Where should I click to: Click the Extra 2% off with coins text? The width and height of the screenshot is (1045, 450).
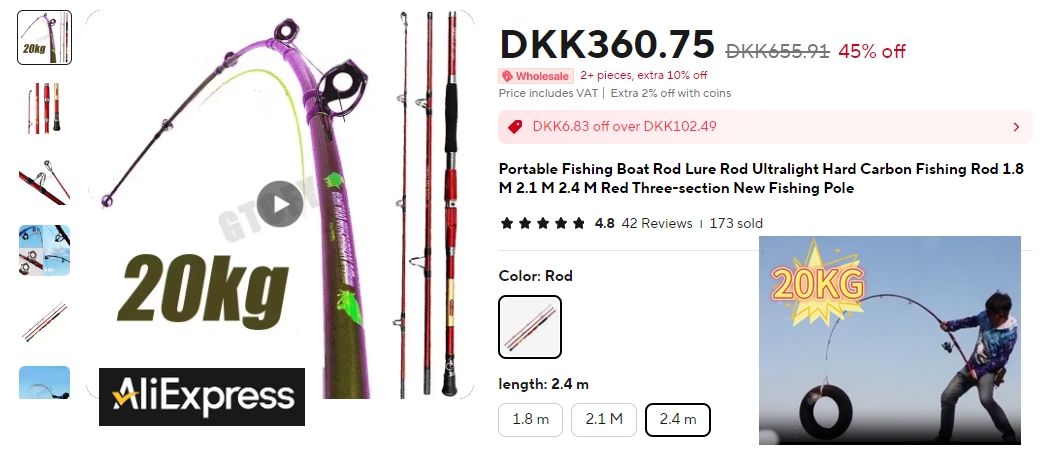[x=670, y=93]
